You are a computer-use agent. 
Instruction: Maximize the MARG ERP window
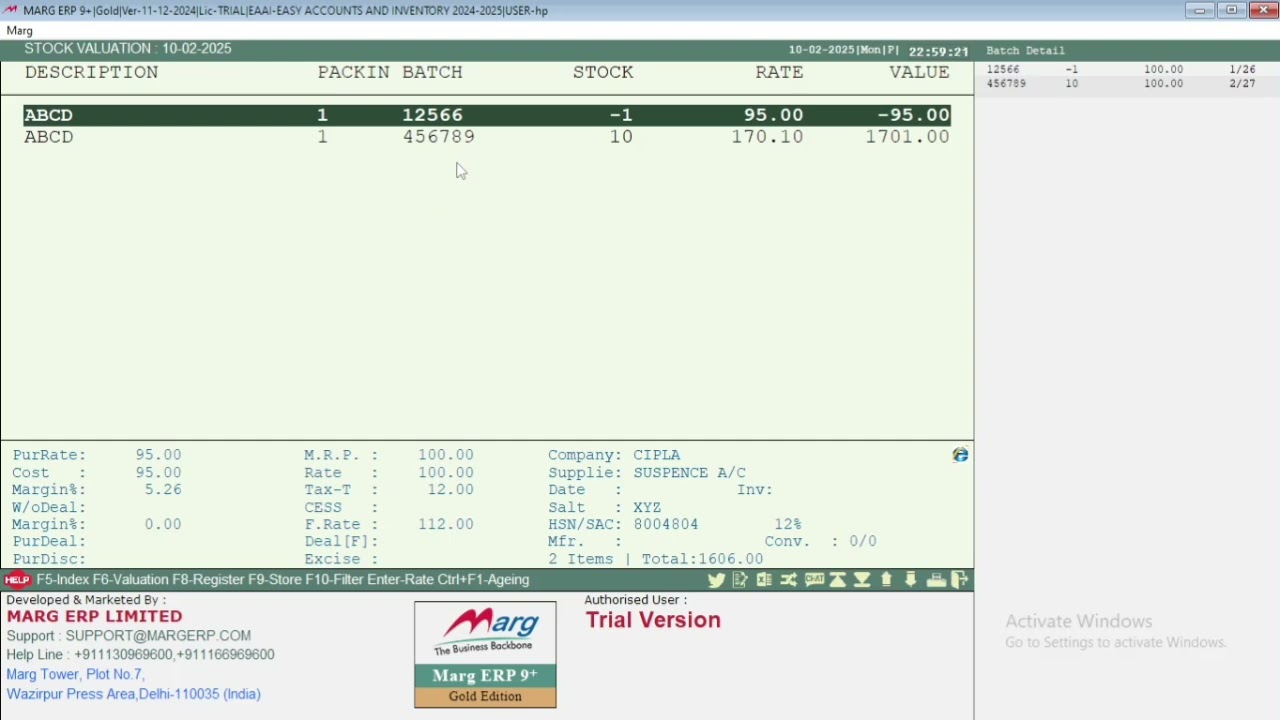pos(1232,10)
